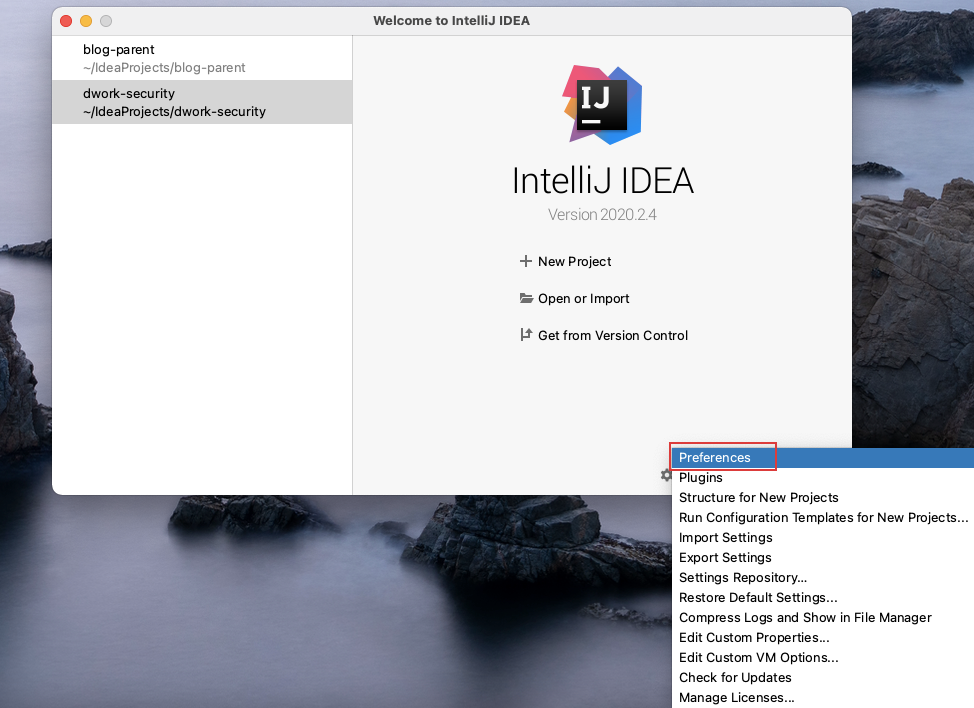Click the ~/IdeaProjects/dwork-security path text
The width and height of the screenshot is (974, 708).
tap(175, 112)
